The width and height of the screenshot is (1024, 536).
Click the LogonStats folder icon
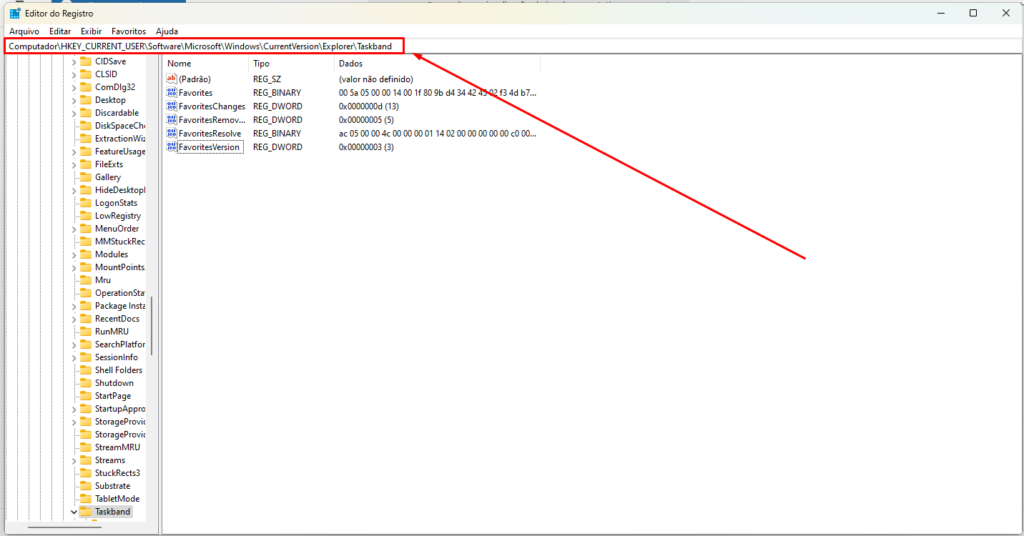point(86,203)
